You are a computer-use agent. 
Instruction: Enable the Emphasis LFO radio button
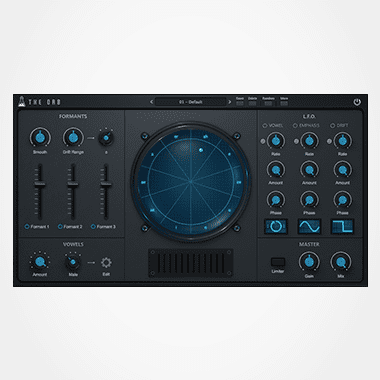[295, 126]
